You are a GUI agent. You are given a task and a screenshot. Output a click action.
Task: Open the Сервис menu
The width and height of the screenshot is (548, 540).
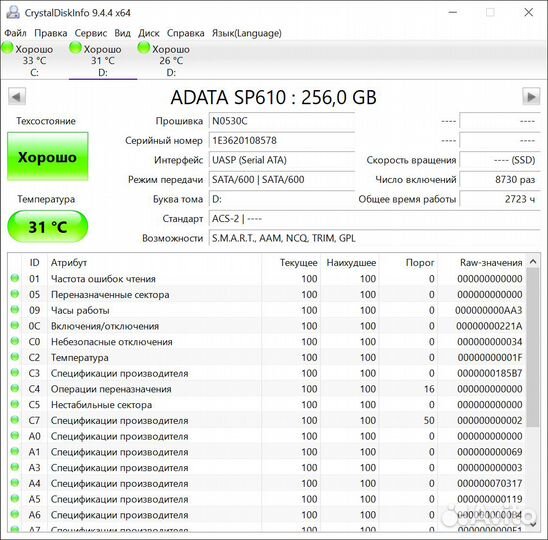91,33
